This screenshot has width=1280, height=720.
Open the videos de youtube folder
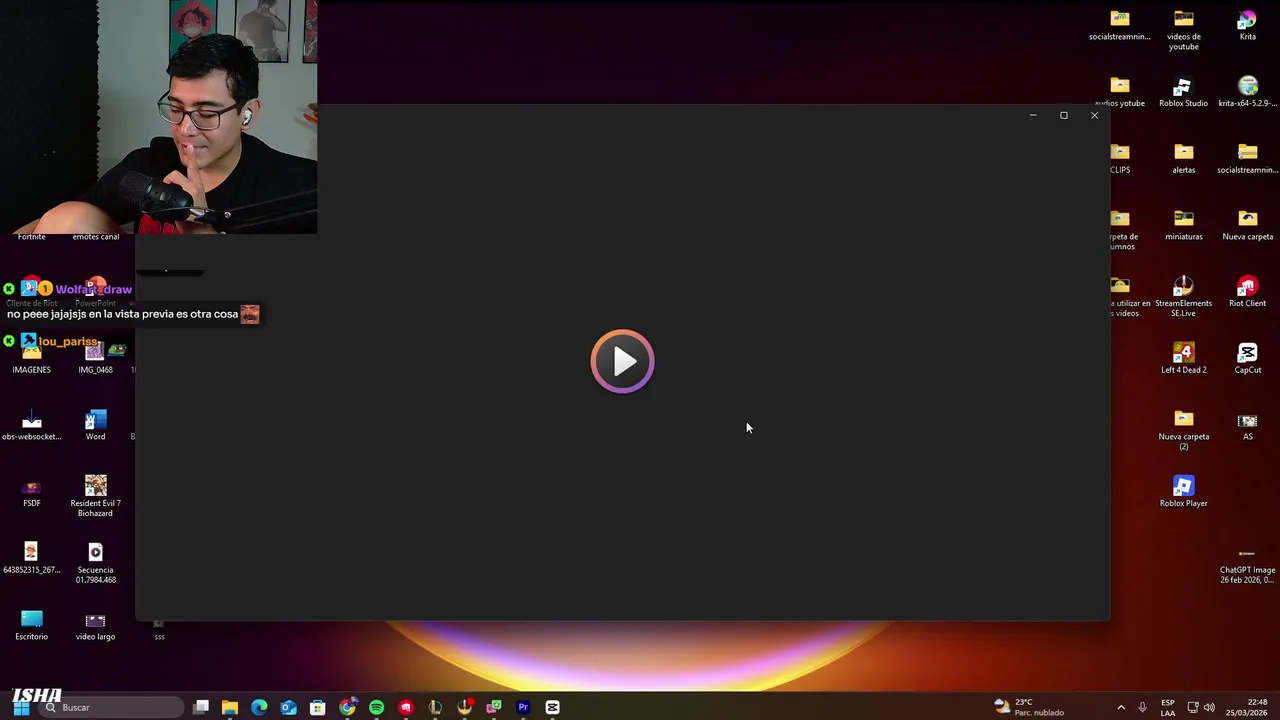click(x=1183, y=30)
